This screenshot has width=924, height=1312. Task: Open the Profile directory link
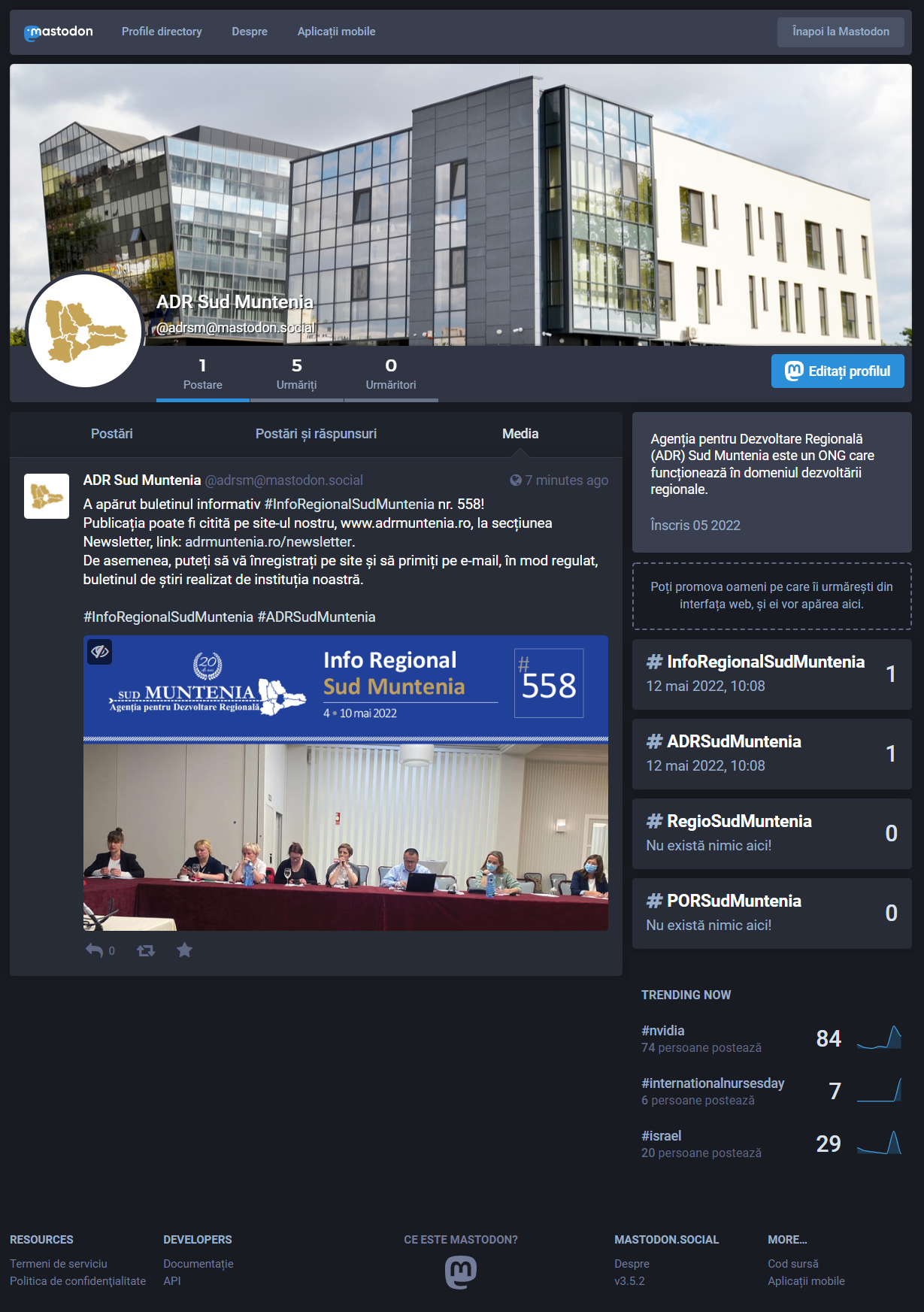pos(162,32)
